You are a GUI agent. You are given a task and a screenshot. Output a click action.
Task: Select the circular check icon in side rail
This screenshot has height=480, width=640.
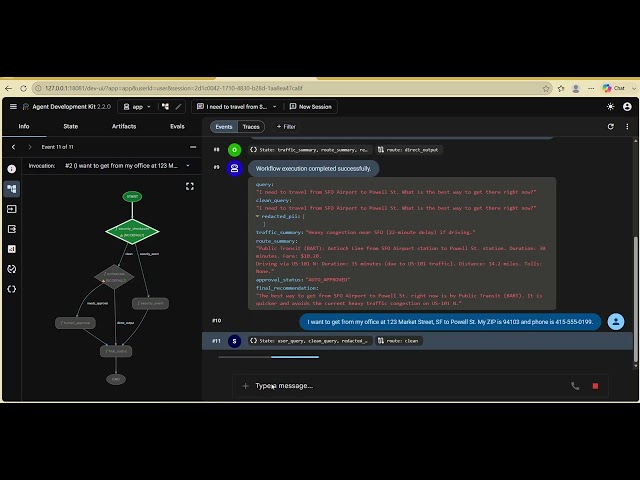click(x=11, y=269)
